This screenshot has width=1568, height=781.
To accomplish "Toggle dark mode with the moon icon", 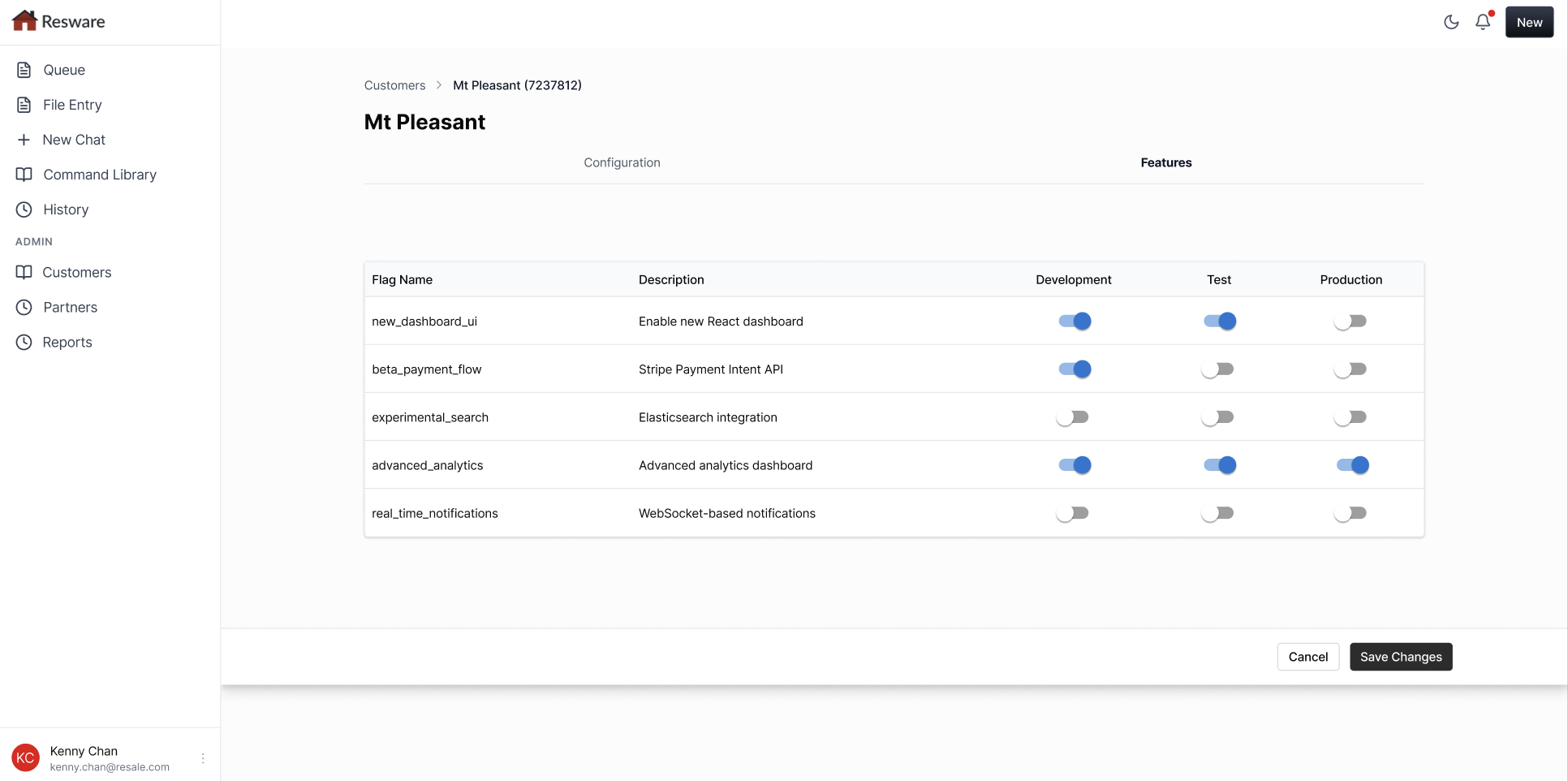I will point(1451,22).
